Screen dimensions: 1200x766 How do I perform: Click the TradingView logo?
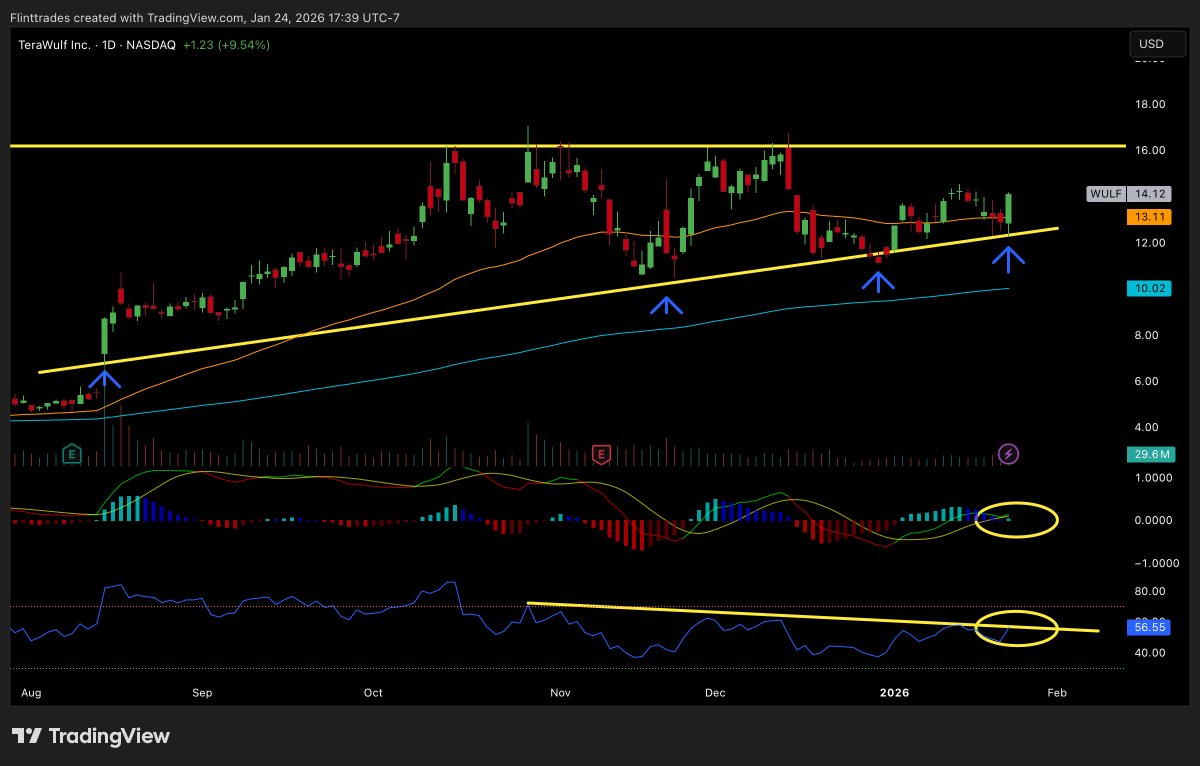91,736
